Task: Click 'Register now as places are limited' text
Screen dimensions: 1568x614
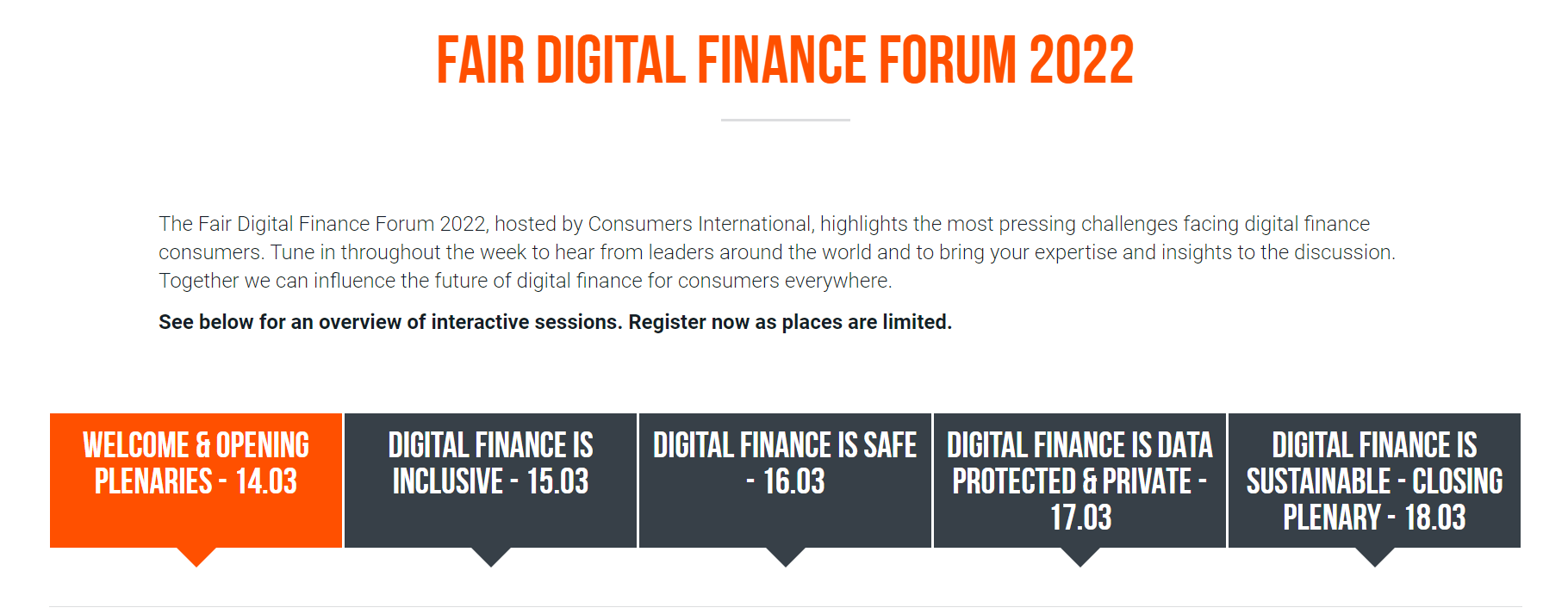Action: point(790,322)
